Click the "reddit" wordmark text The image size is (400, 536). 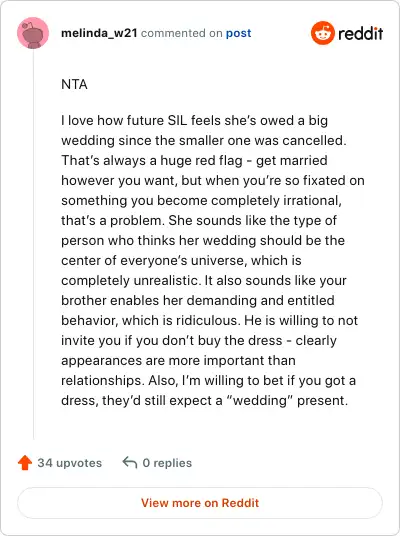(x=360, y=34)
